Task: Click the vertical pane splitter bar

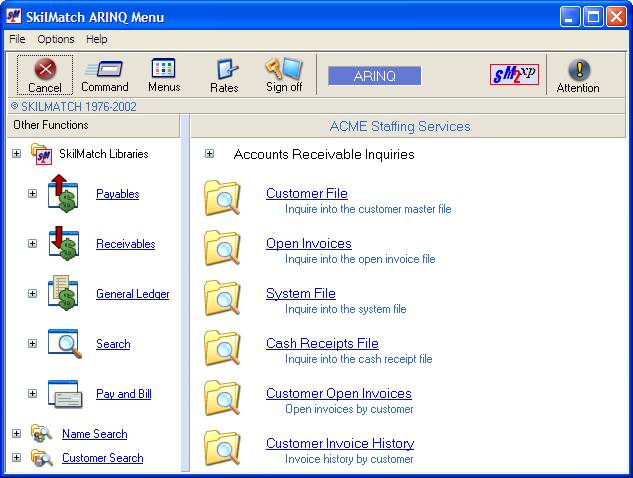Action: 185,293
